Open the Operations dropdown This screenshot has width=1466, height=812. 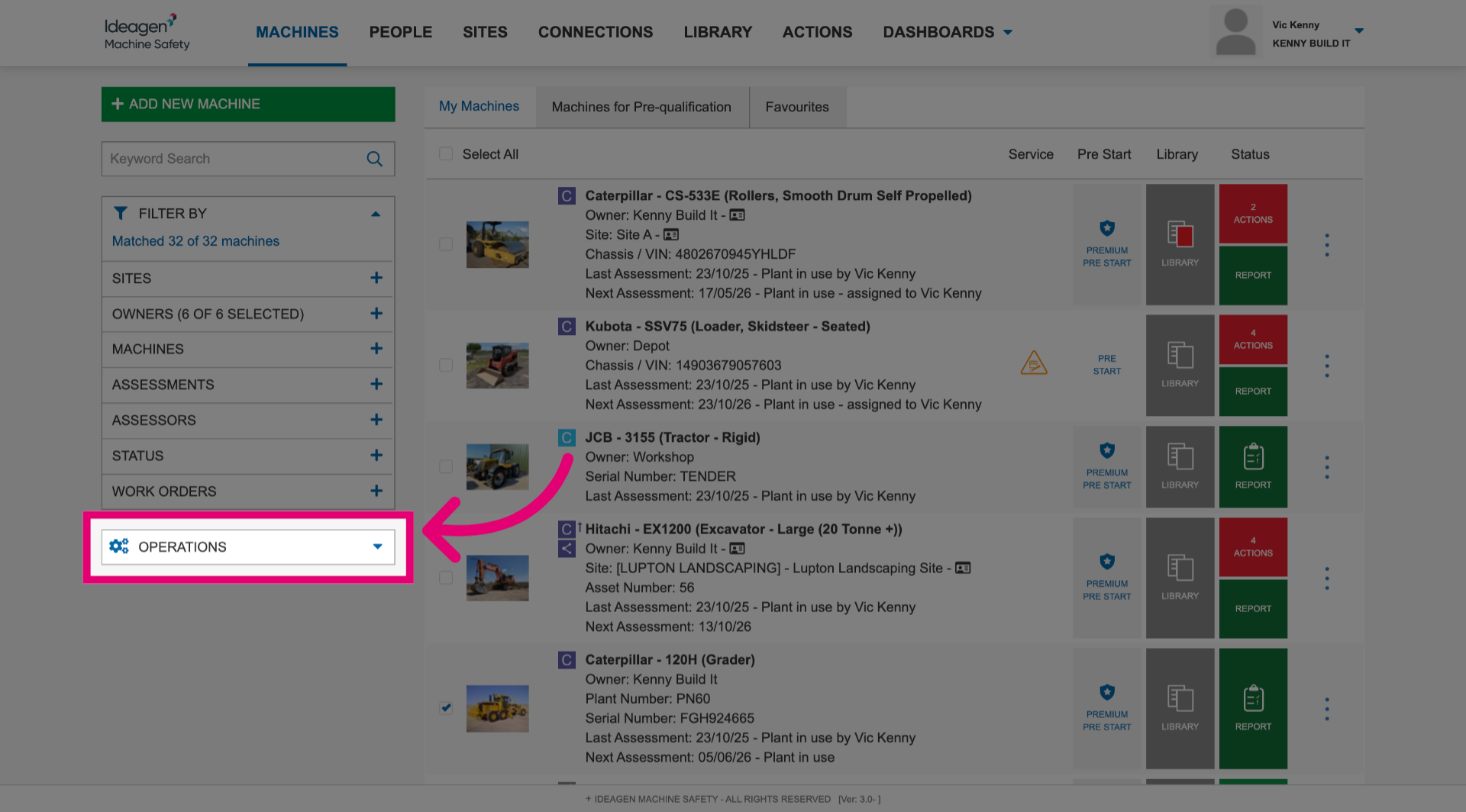[x=248, y=547]
